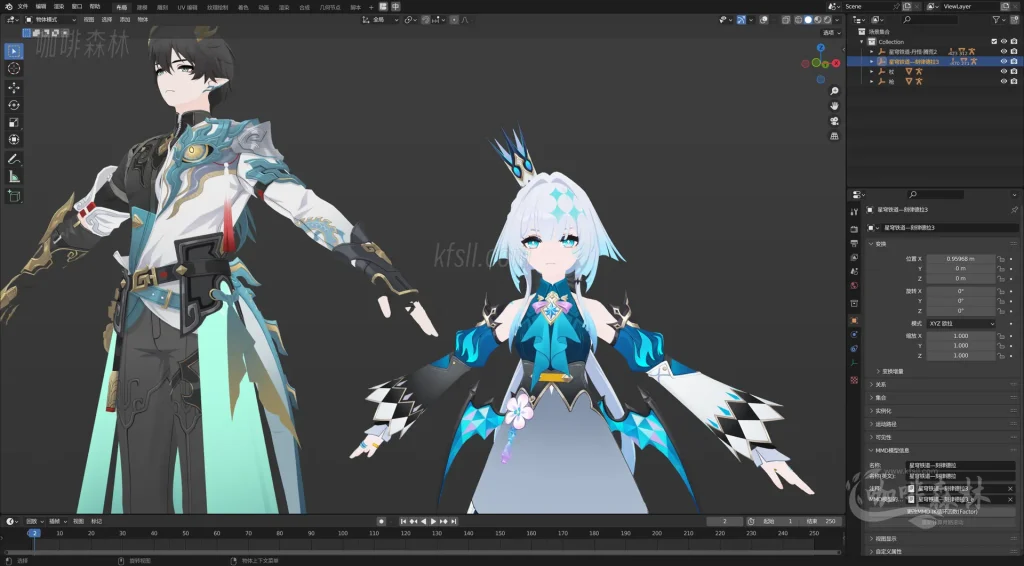Viewport: 1024px width, 566px height.
Task: Toggle viewport gizmo display button
Action: click(x=741, y=20)
